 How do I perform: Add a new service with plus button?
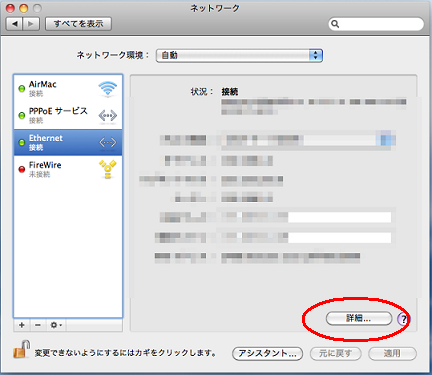(x=22, y=325)
